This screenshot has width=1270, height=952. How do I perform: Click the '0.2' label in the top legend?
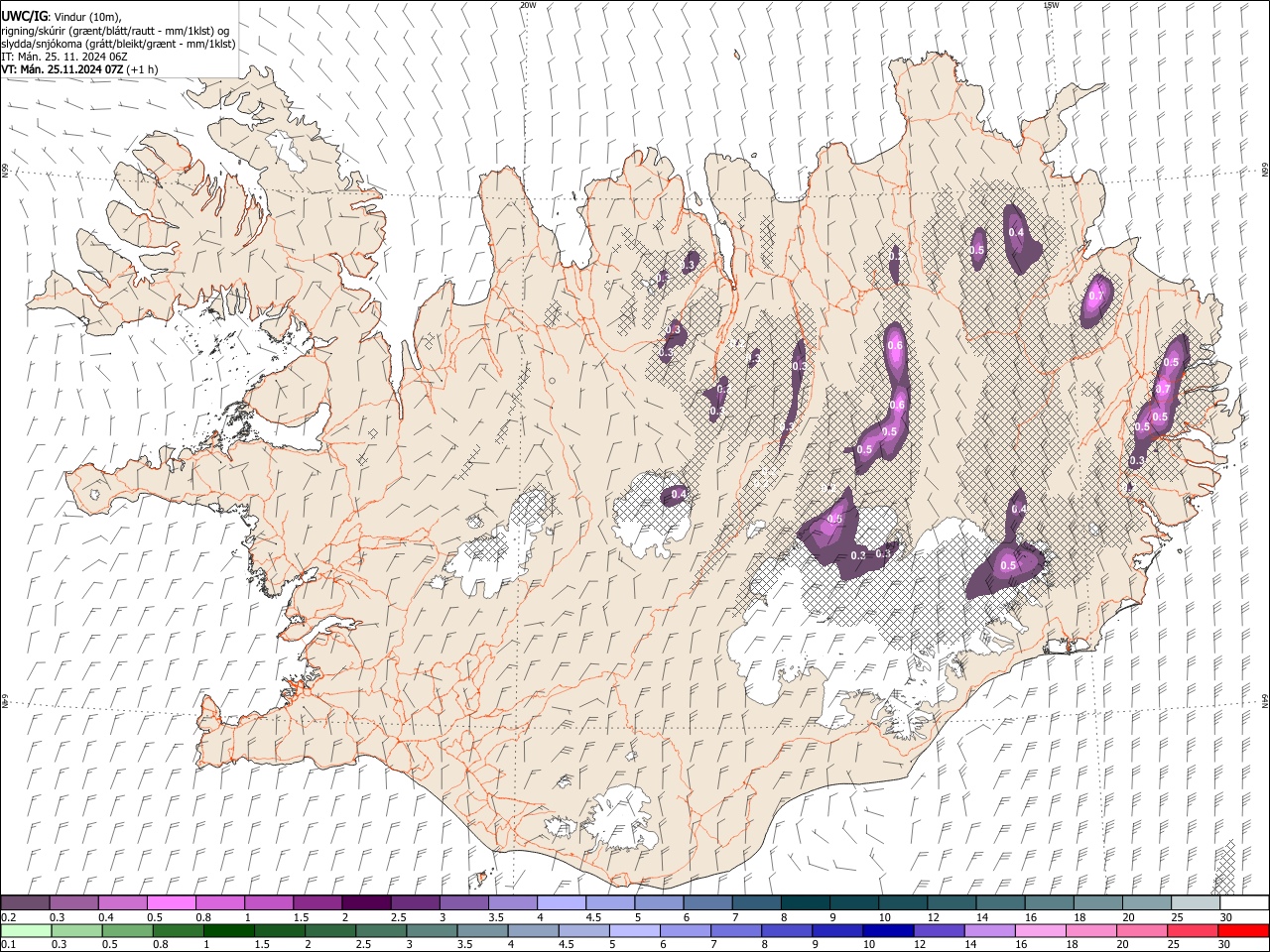tap(8, 917)
